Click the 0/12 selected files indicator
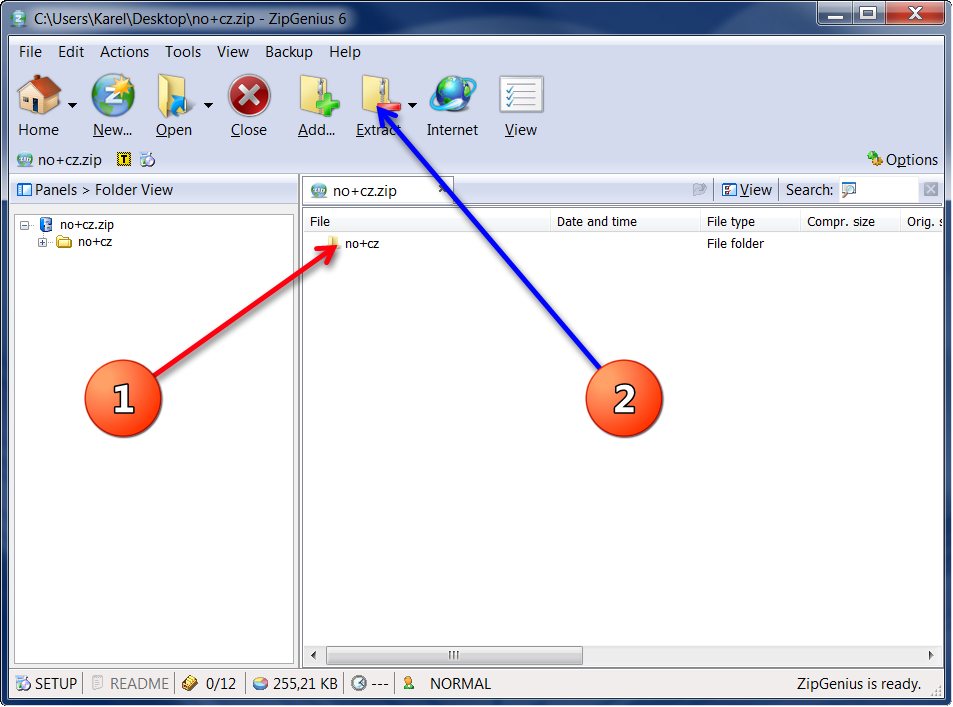 pyautogui.click(x=209, y=684)
